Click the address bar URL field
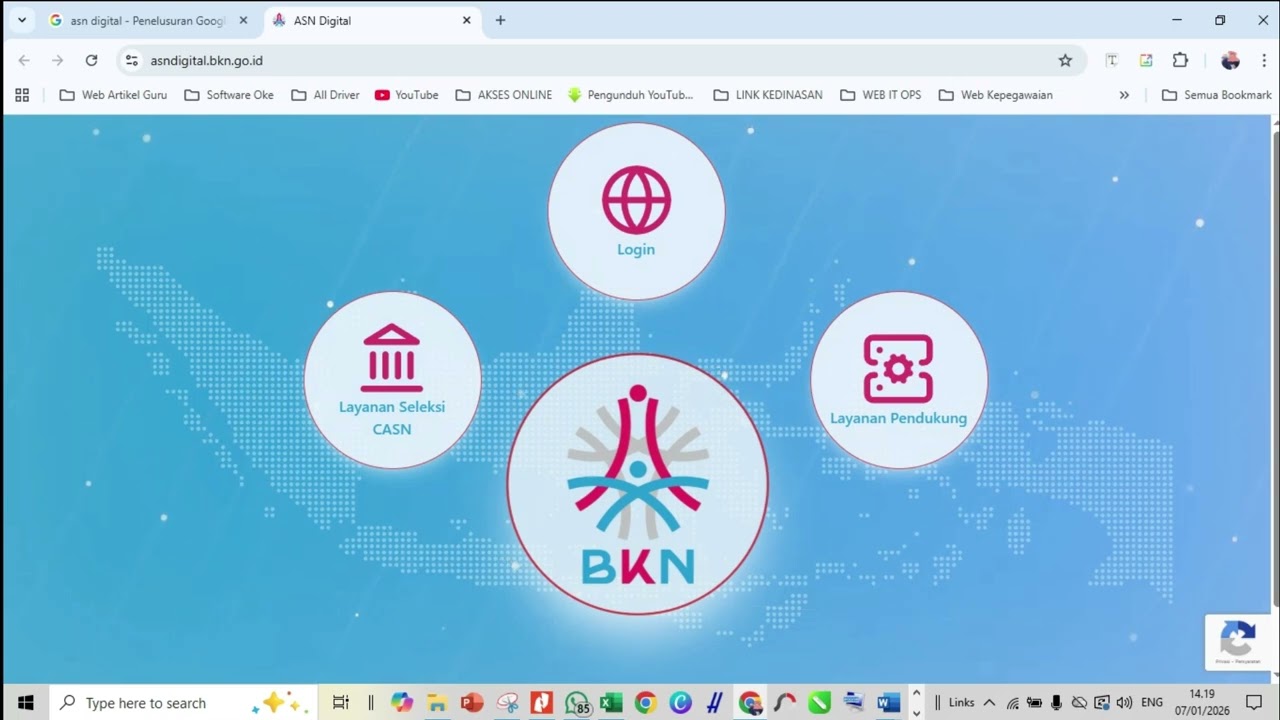The image size is (1280, 720). pos(600,60)
